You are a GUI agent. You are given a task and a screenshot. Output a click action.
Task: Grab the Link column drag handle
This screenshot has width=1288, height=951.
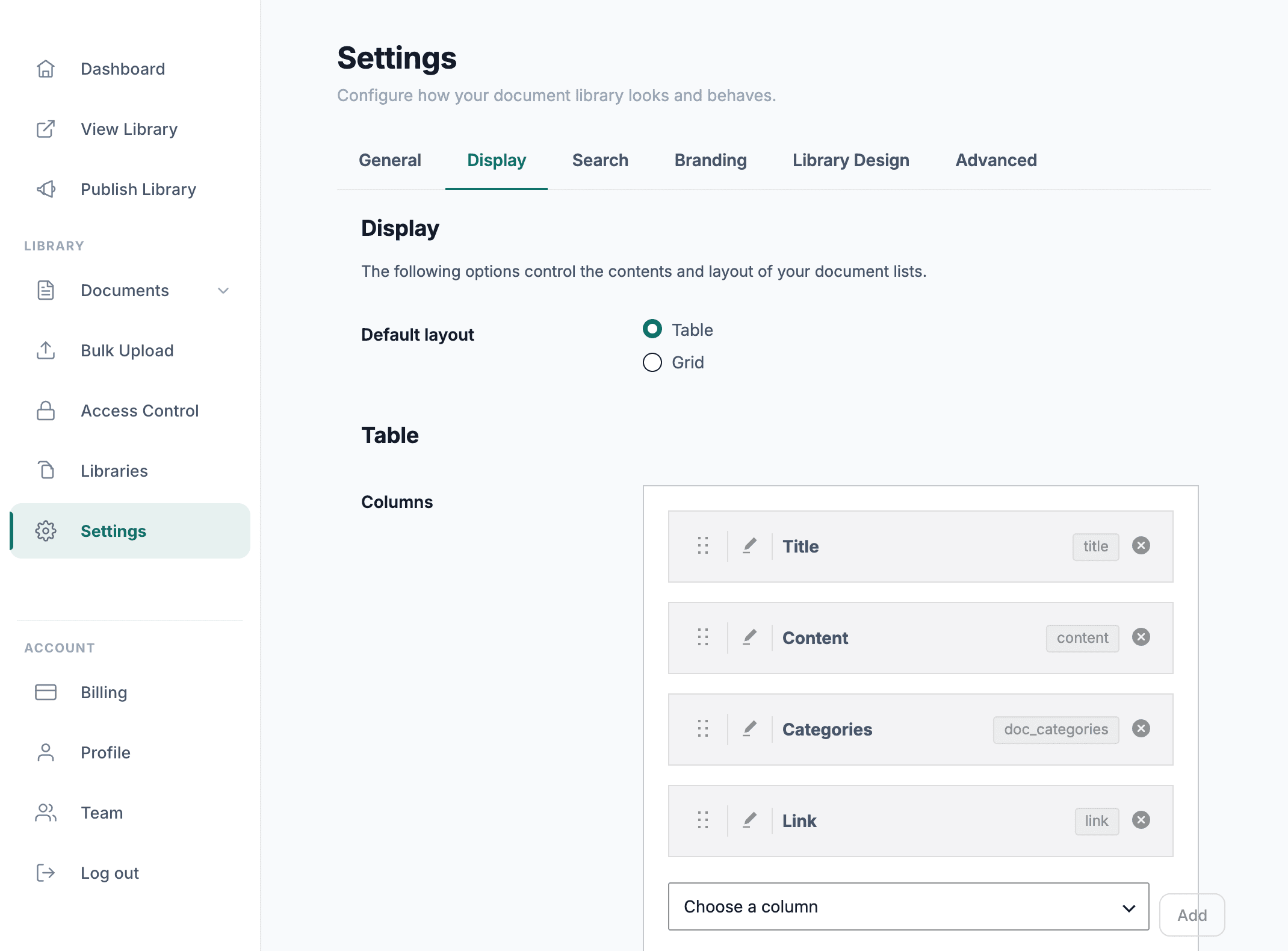[703, 820]
